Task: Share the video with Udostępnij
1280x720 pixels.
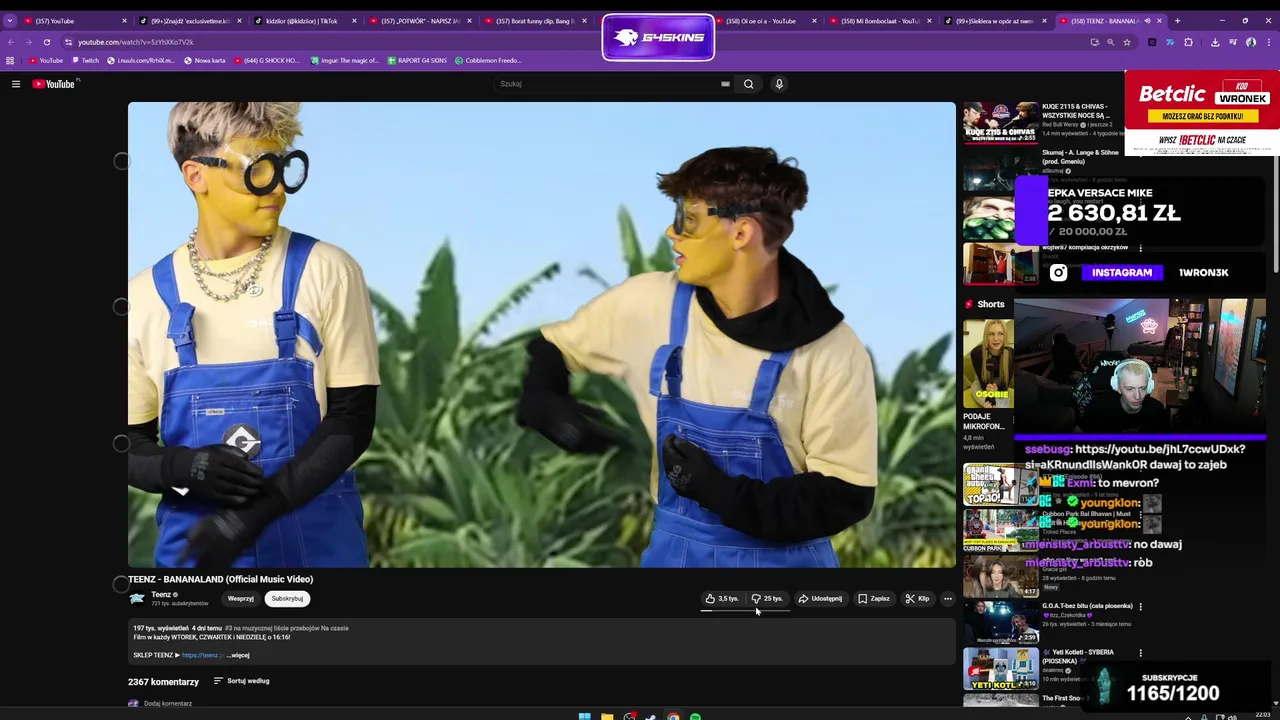Action: point(820,599)
